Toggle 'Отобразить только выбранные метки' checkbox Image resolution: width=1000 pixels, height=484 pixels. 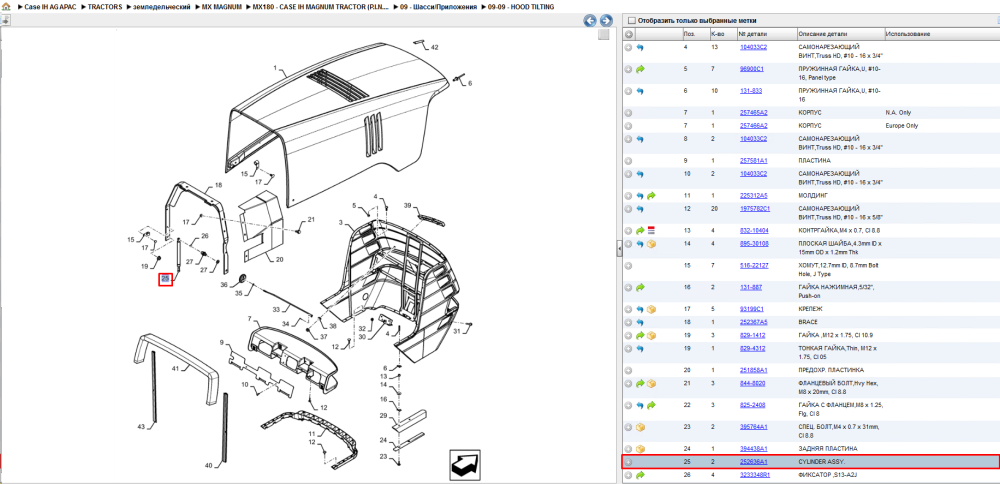(632, 20)
